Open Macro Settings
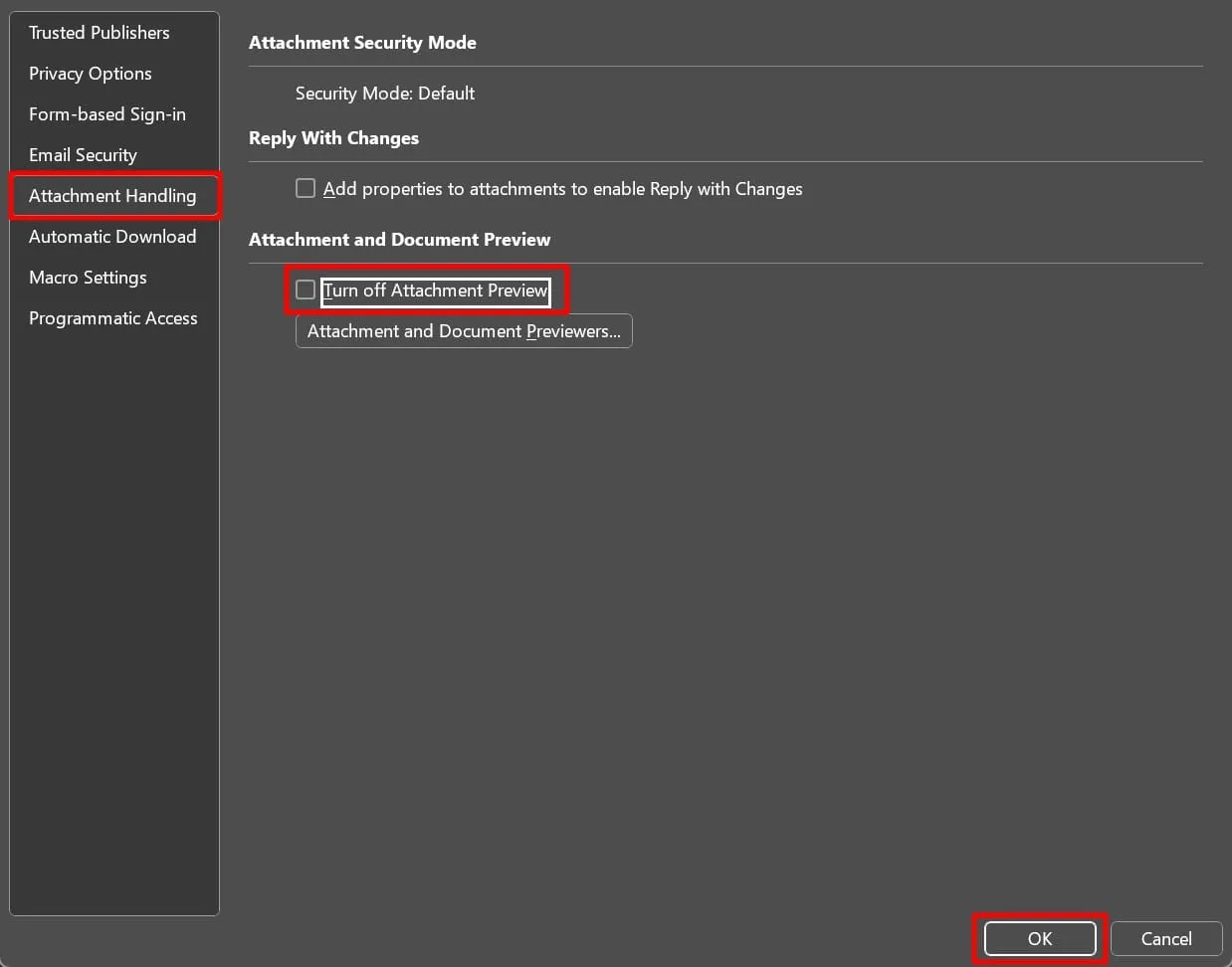The height and width of the screenshot is (967, 1232). click(88, 277)
